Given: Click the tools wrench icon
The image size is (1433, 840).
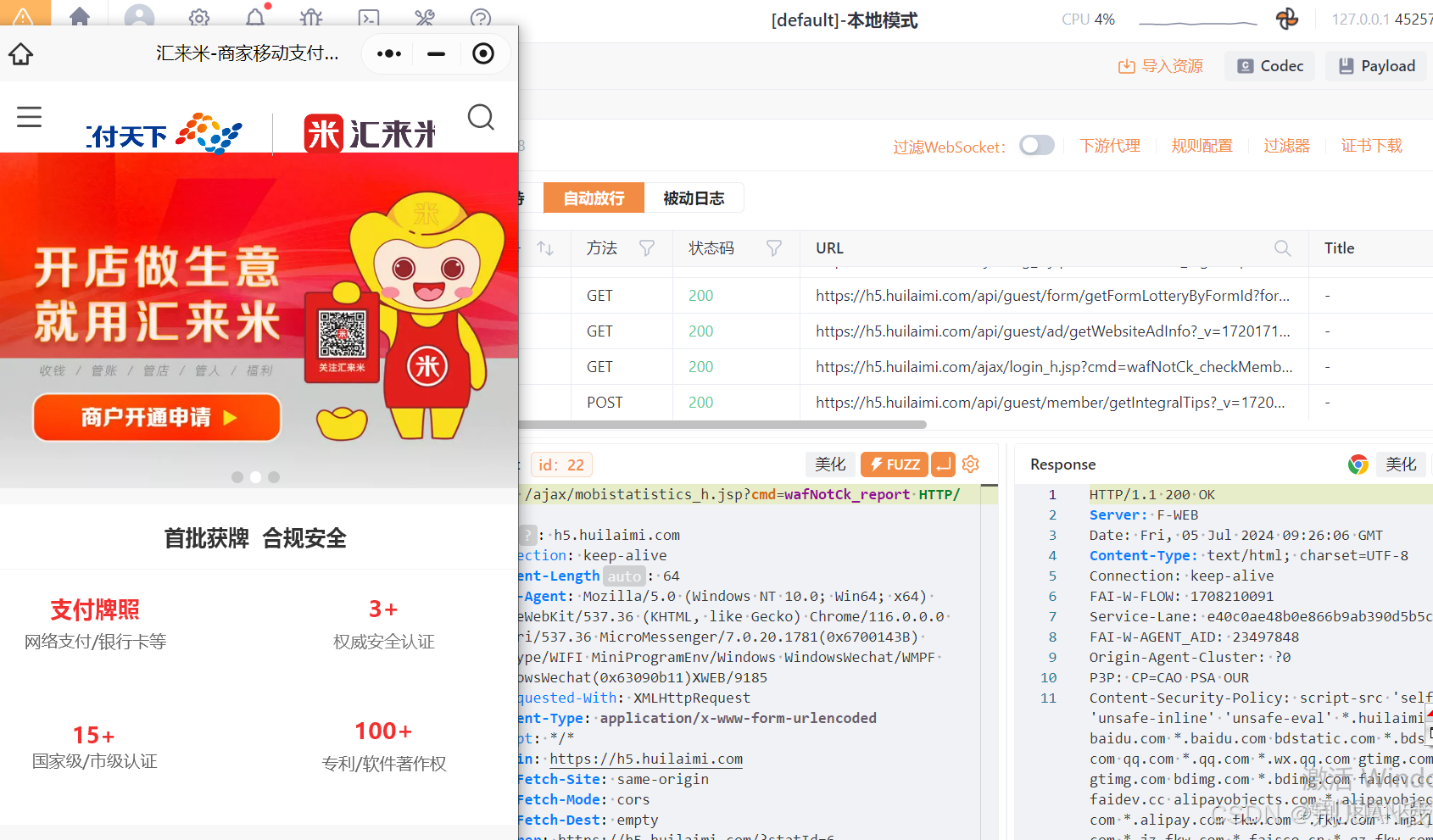Looking at the screenshot, I should 425,18.
